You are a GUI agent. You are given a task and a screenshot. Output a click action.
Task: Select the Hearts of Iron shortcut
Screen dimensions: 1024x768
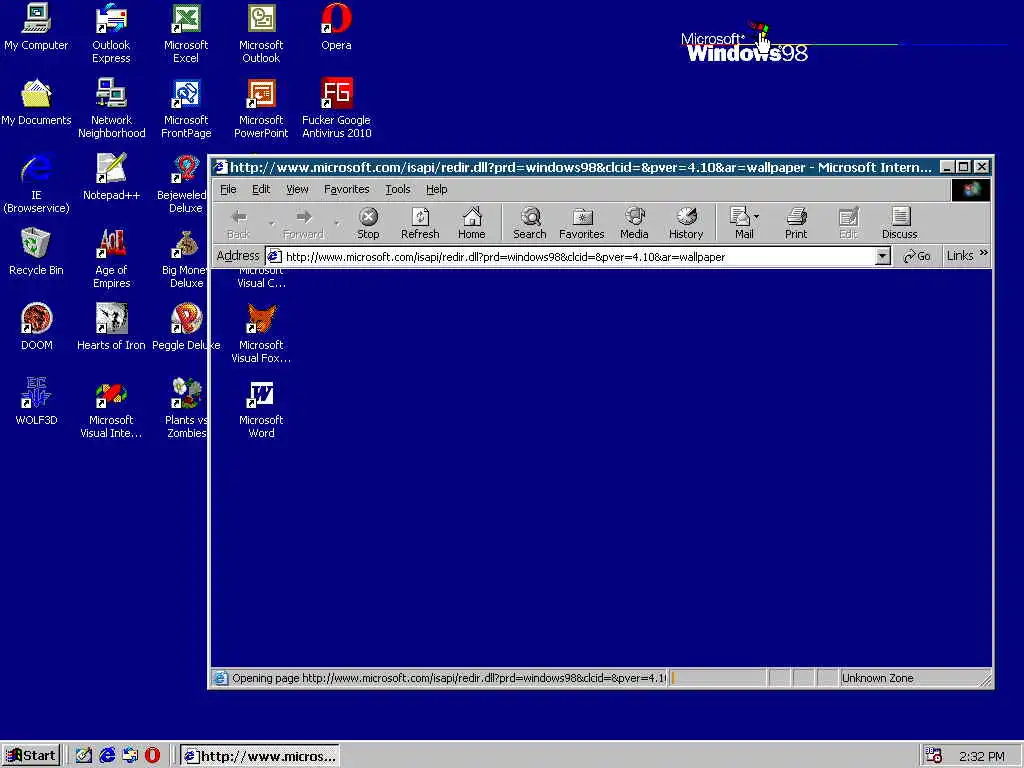[x=111, y=327]
